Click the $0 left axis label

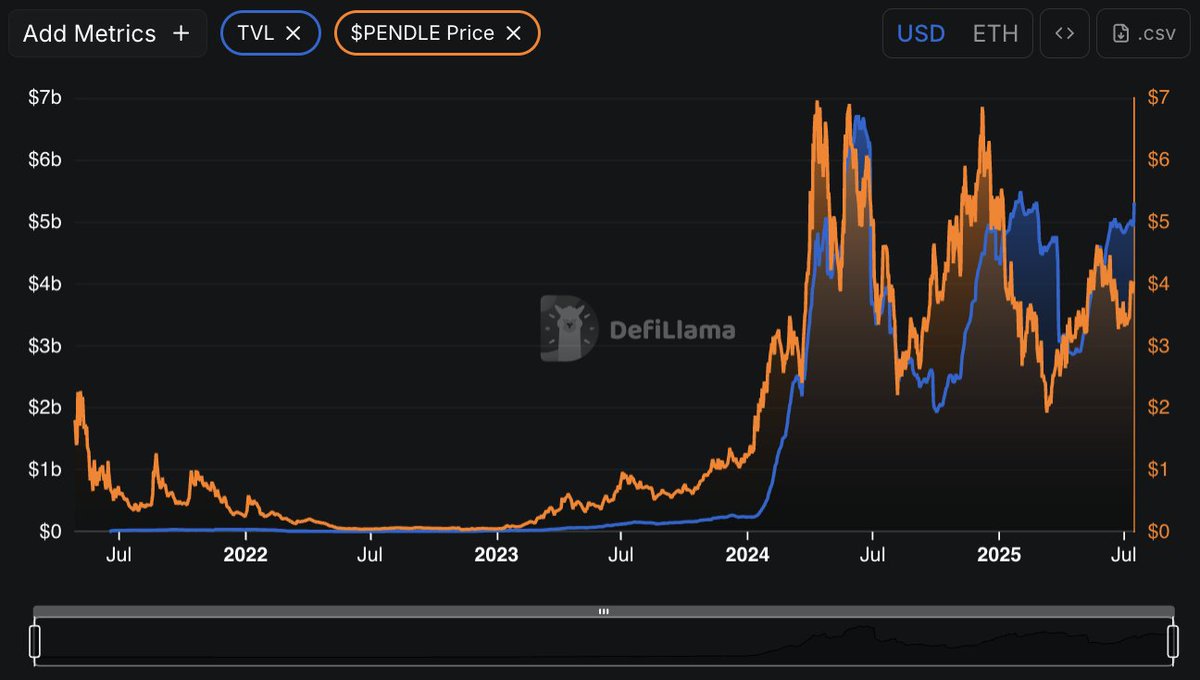point(50,531)
